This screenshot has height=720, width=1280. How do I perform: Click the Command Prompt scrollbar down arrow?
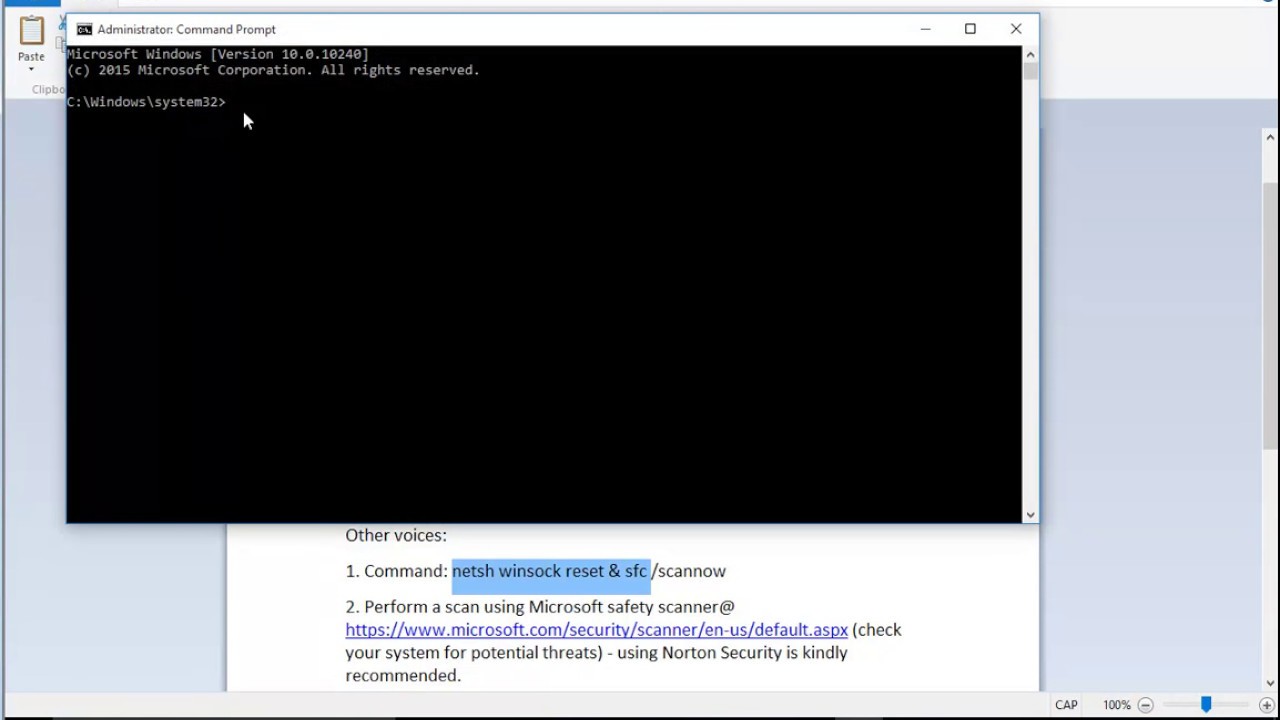pyautogui.click(x=1030, y=515)
